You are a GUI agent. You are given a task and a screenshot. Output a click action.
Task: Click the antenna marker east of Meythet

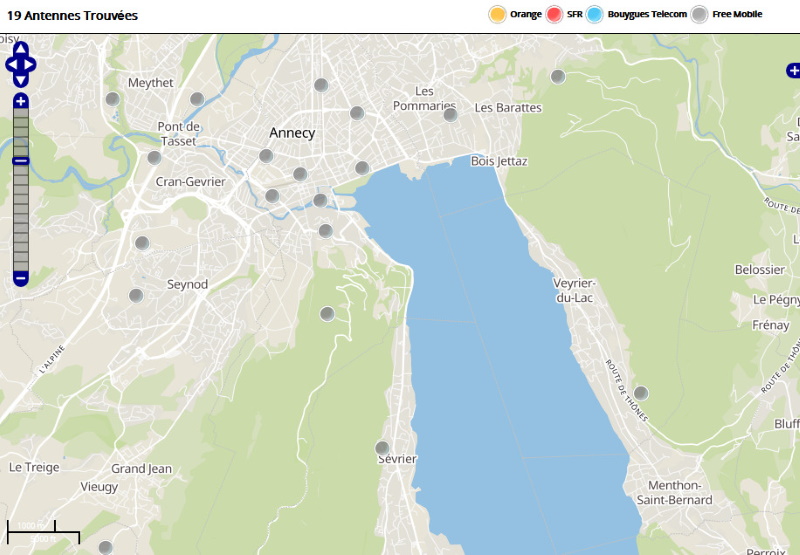pos(197,98)
